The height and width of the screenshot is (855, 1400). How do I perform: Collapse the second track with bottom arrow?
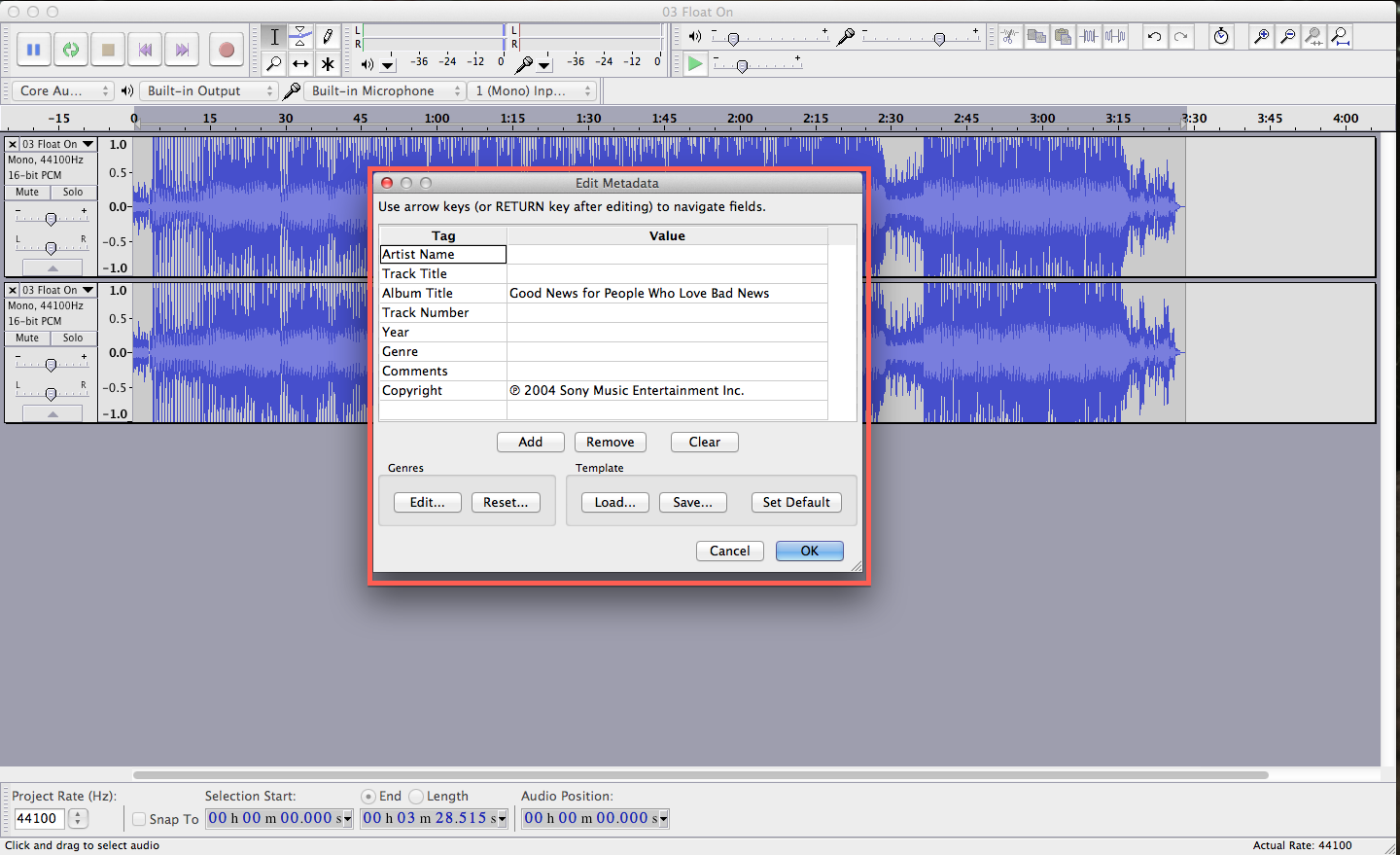tap(52, 413)
